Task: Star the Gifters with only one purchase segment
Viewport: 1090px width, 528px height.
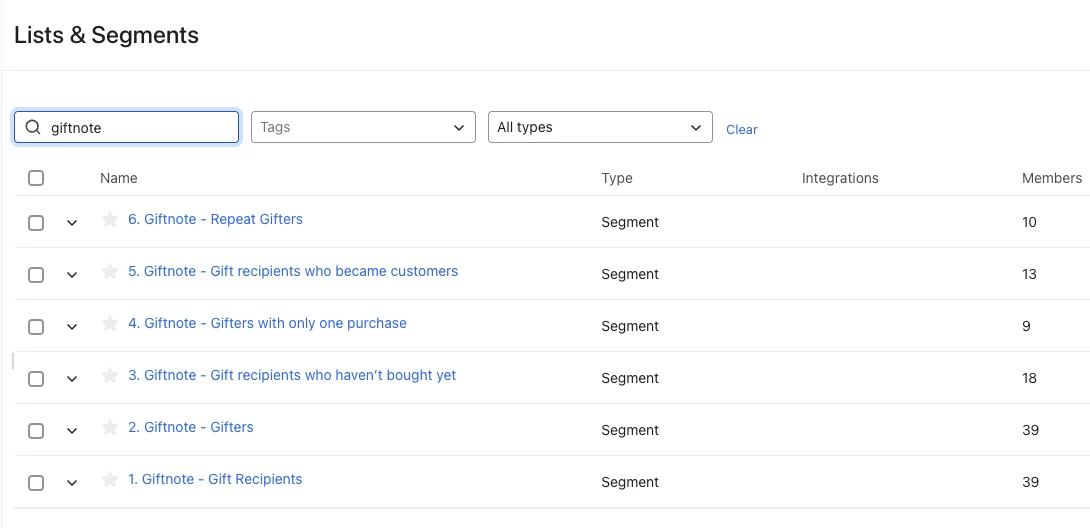Action: pos(109,324)
